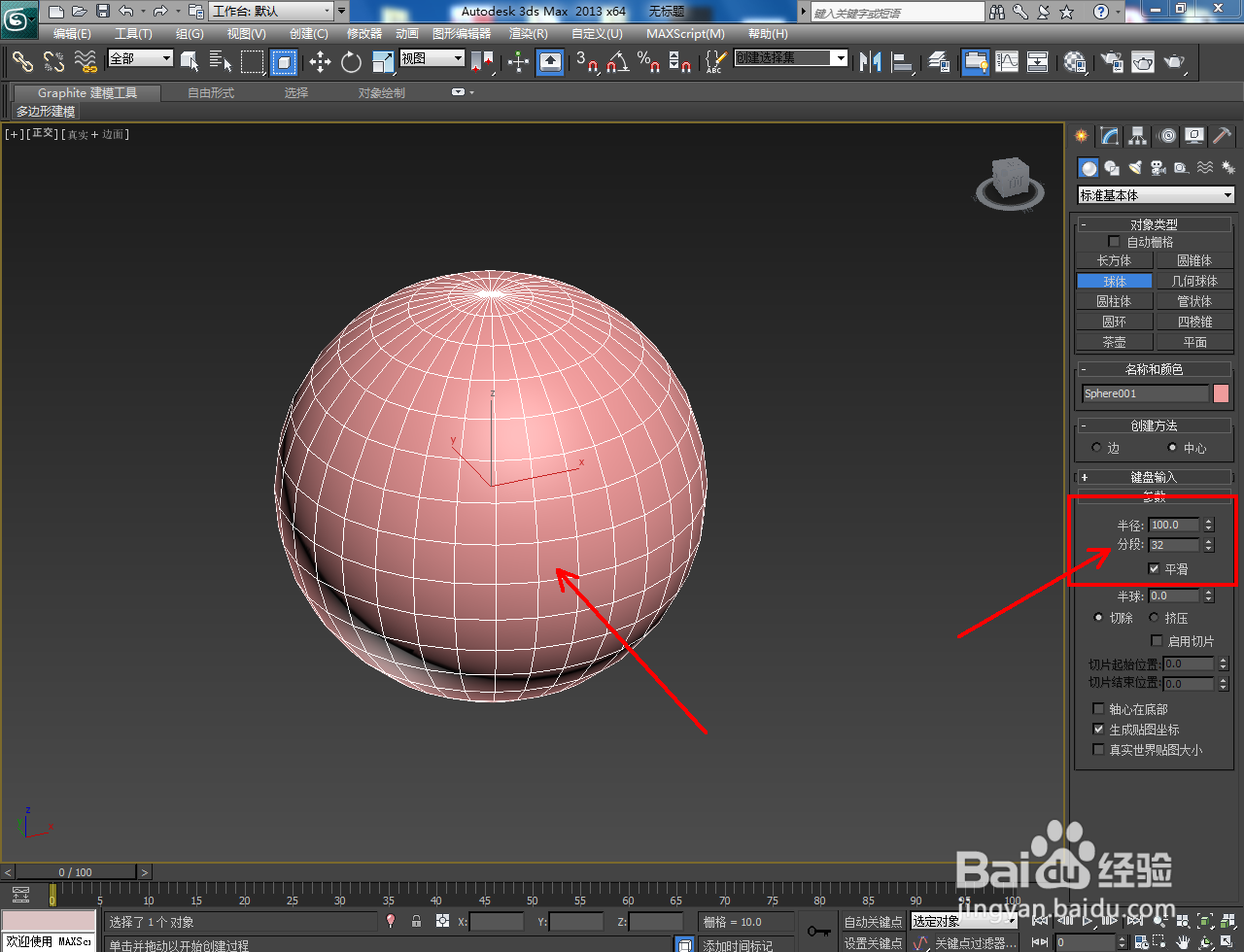
Task: Choose the 挤压 hemisphere option
Action: (x=1154, y=618)
